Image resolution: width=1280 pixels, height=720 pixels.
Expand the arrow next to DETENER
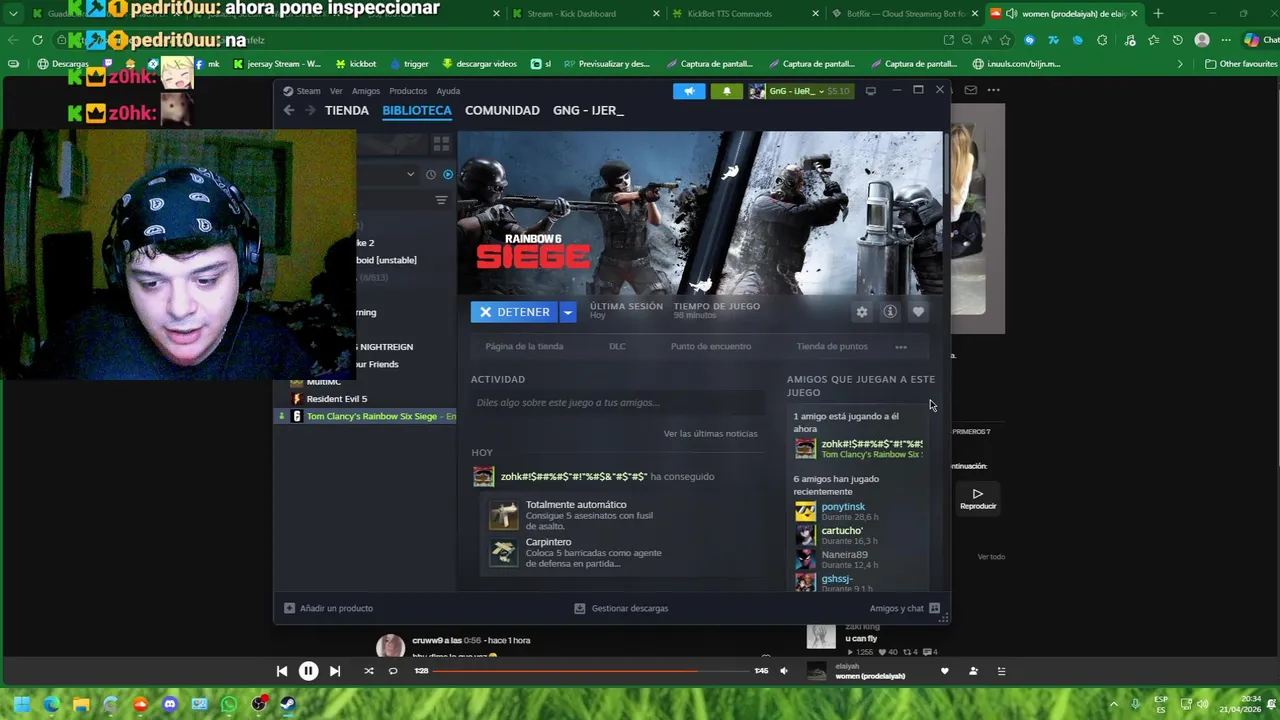pos(567,312)
